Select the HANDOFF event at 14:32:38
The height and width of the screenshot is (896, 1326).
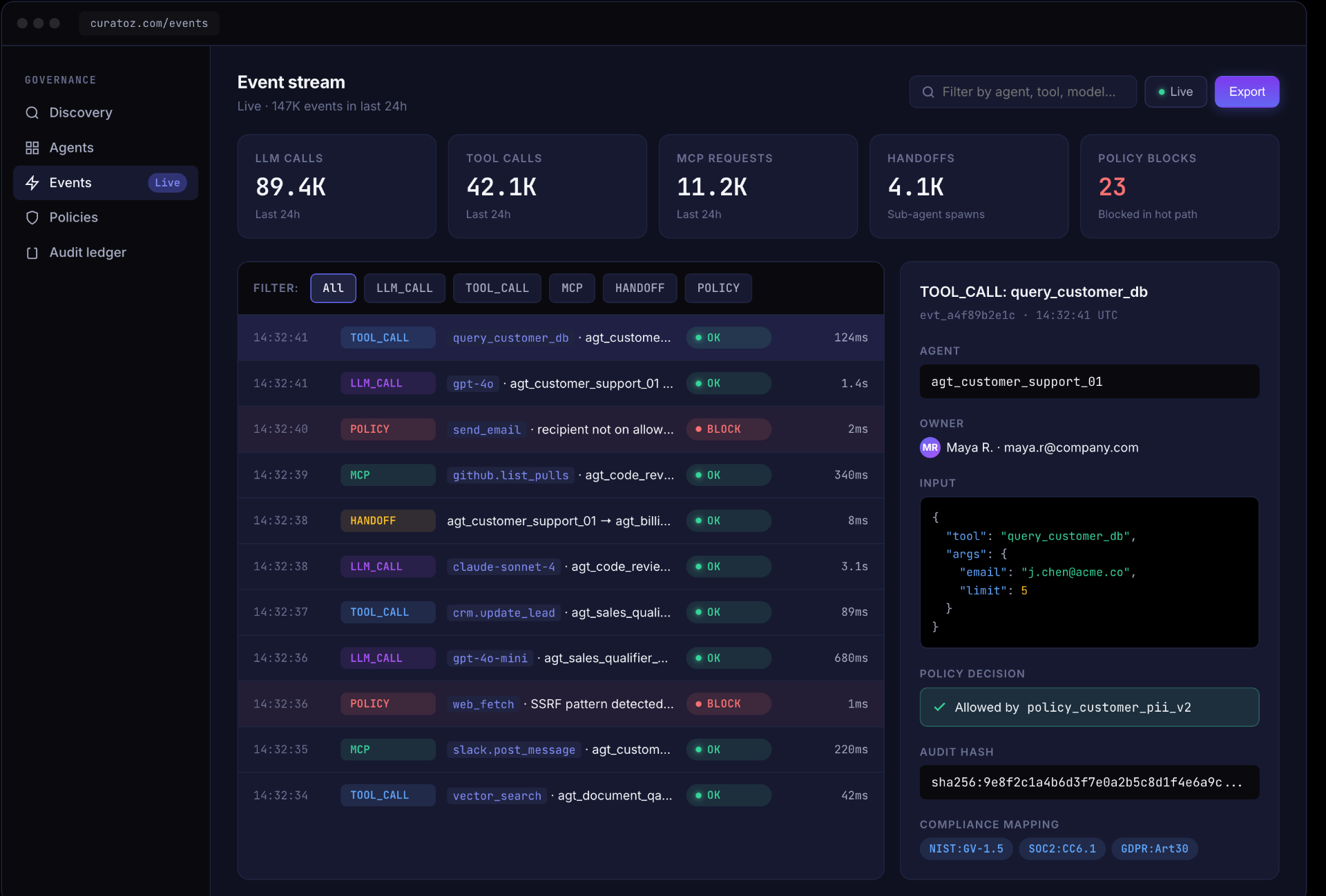(x=561, y=520)
